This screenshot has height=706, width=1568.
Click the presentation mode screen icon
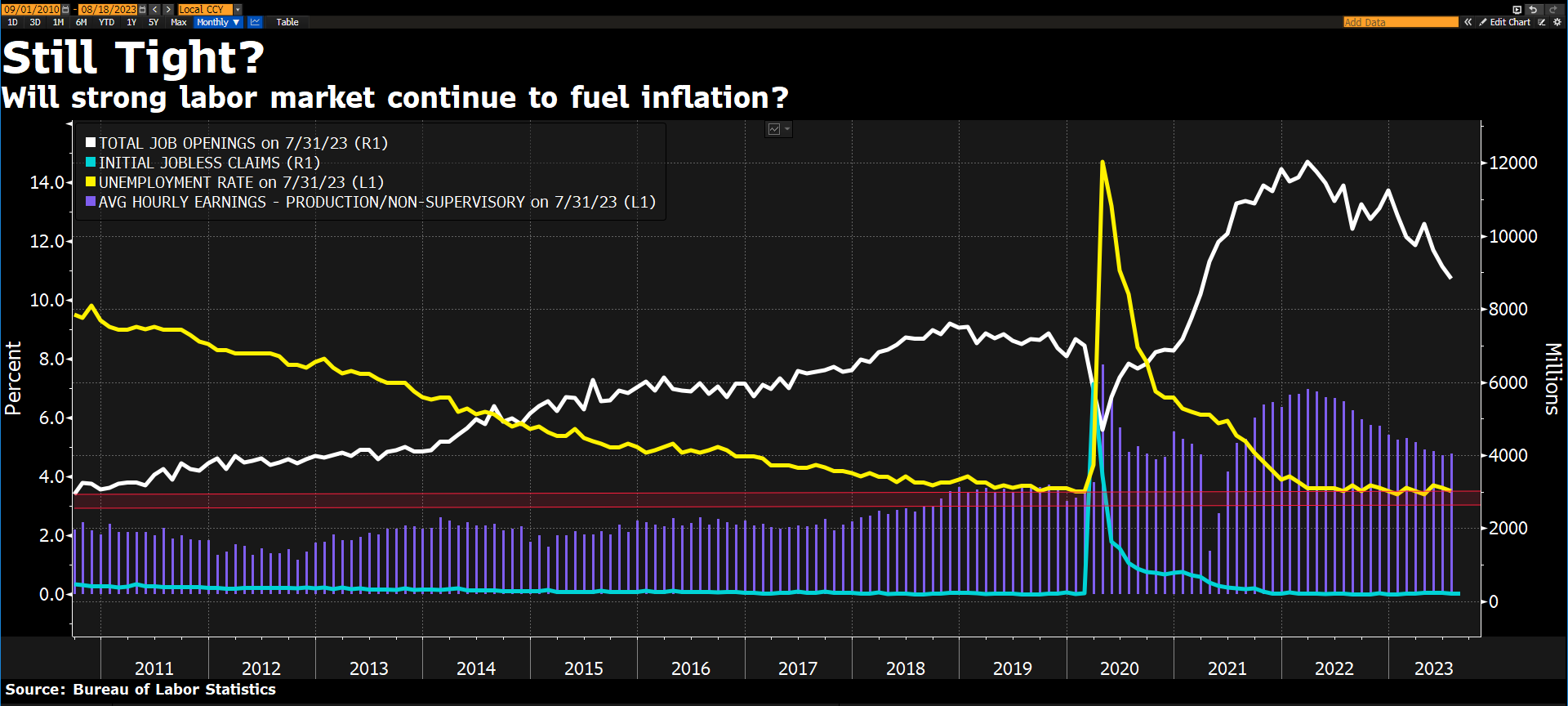click(1517, 10)
